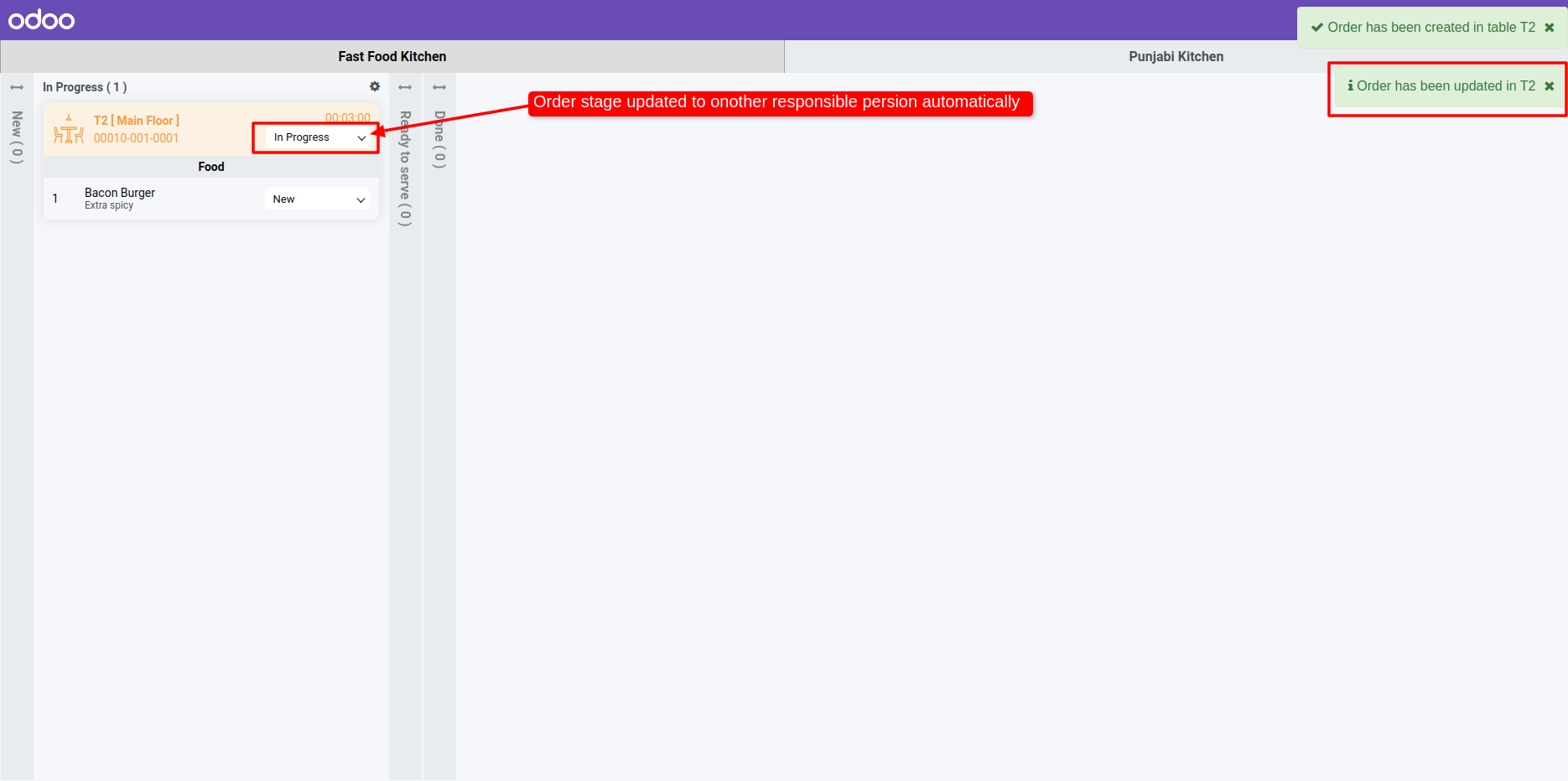The height and width of the screenshot is (781, 1568).
Task: Click 'Order has been created in table T2' message
Action: point(1431,28)
